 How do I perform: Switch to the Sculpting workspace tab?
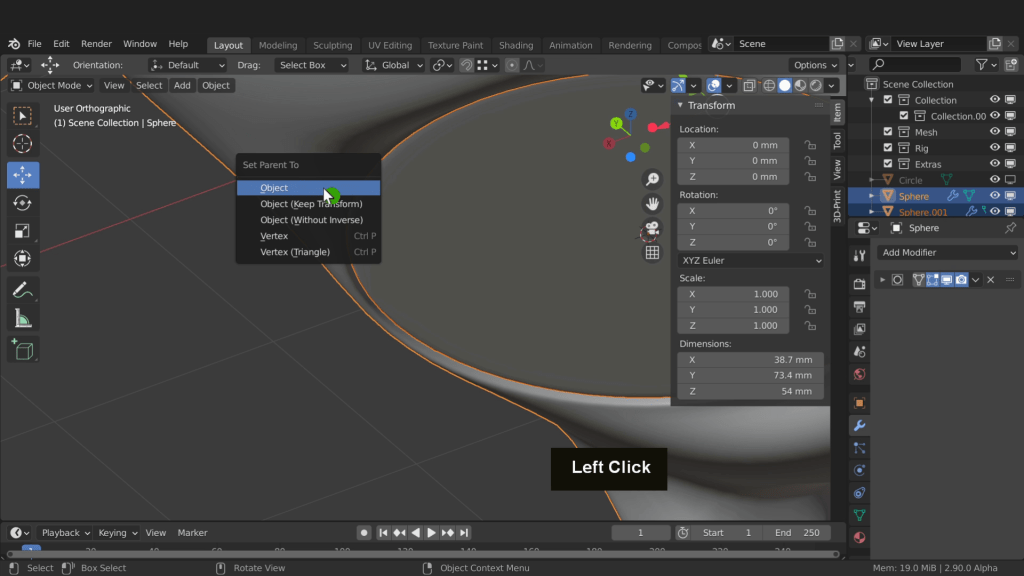(x=332, y=45)
